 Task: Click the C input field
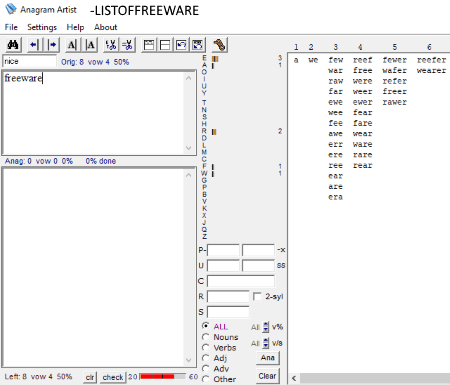(241, 281)
